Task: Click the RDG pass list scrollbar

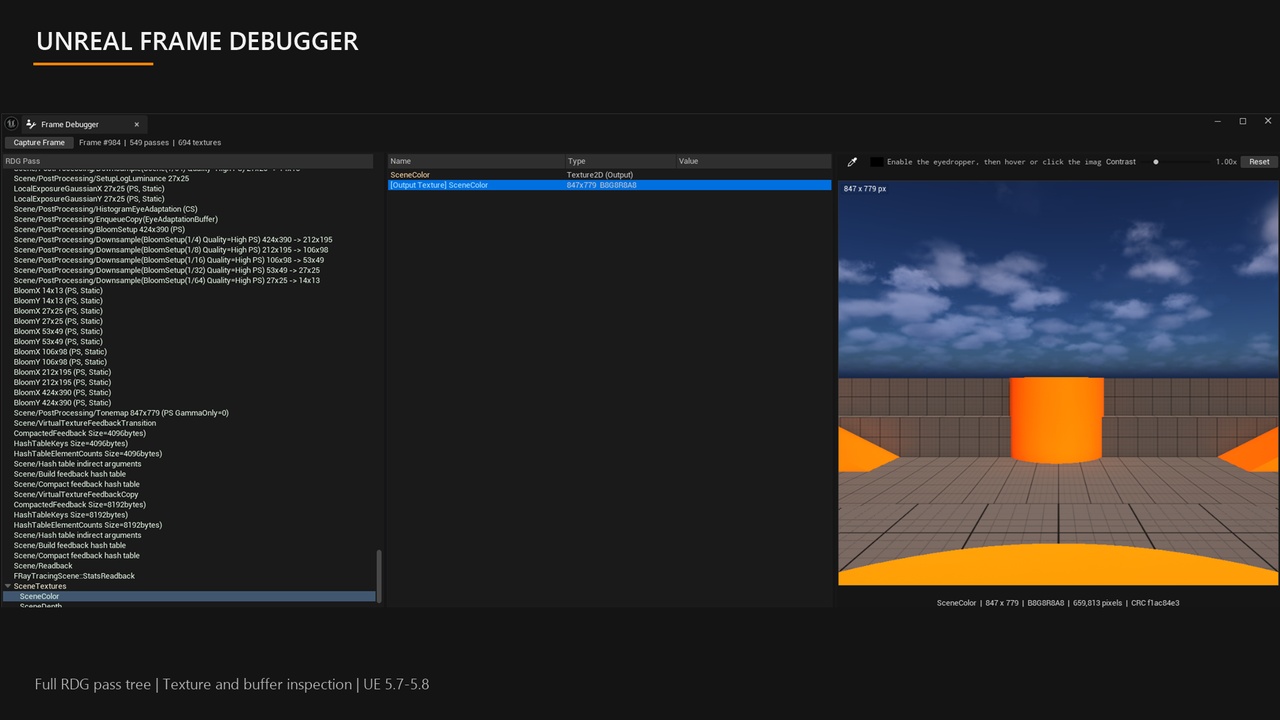Action: pos(378,576)
